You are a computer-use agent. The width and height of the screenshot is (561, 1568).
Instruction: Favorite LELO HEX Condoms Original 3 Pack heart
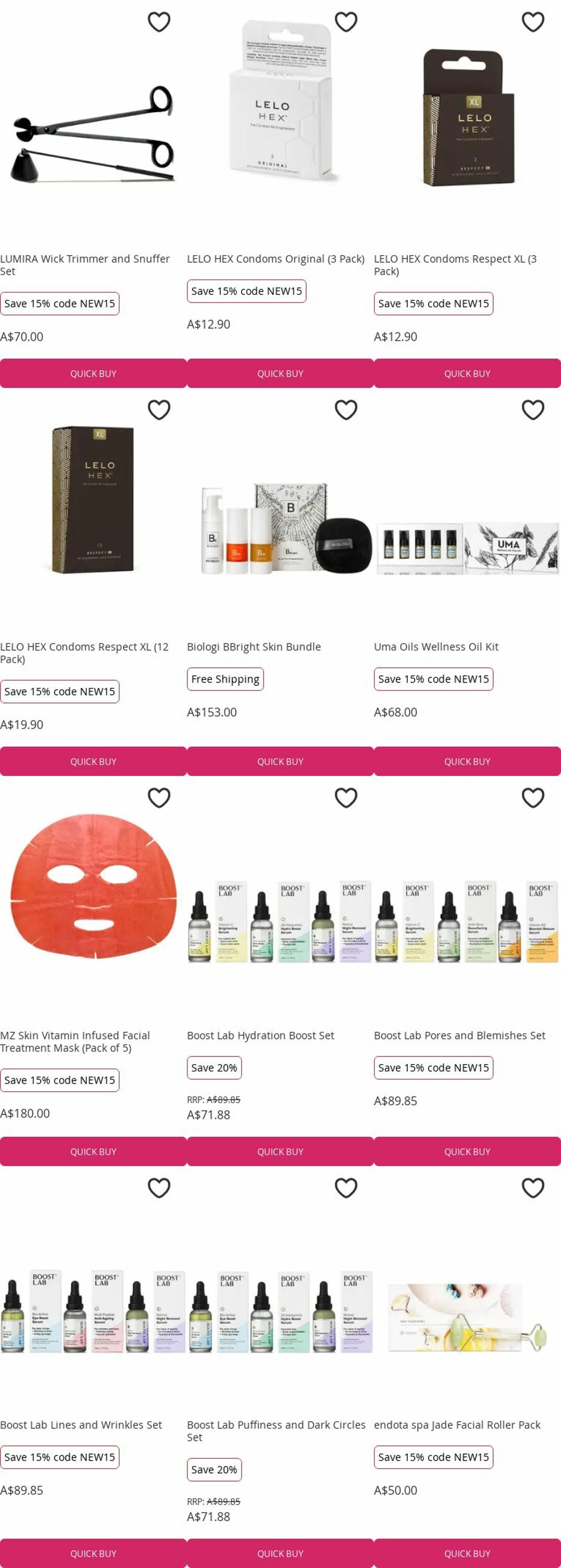(x=346, y=22)
